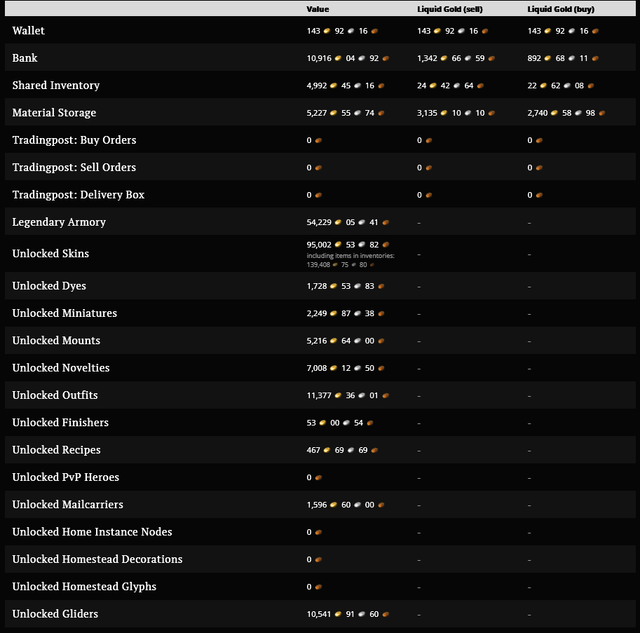Click the 54,229 gold Legendary Armory value

point(319,222)
